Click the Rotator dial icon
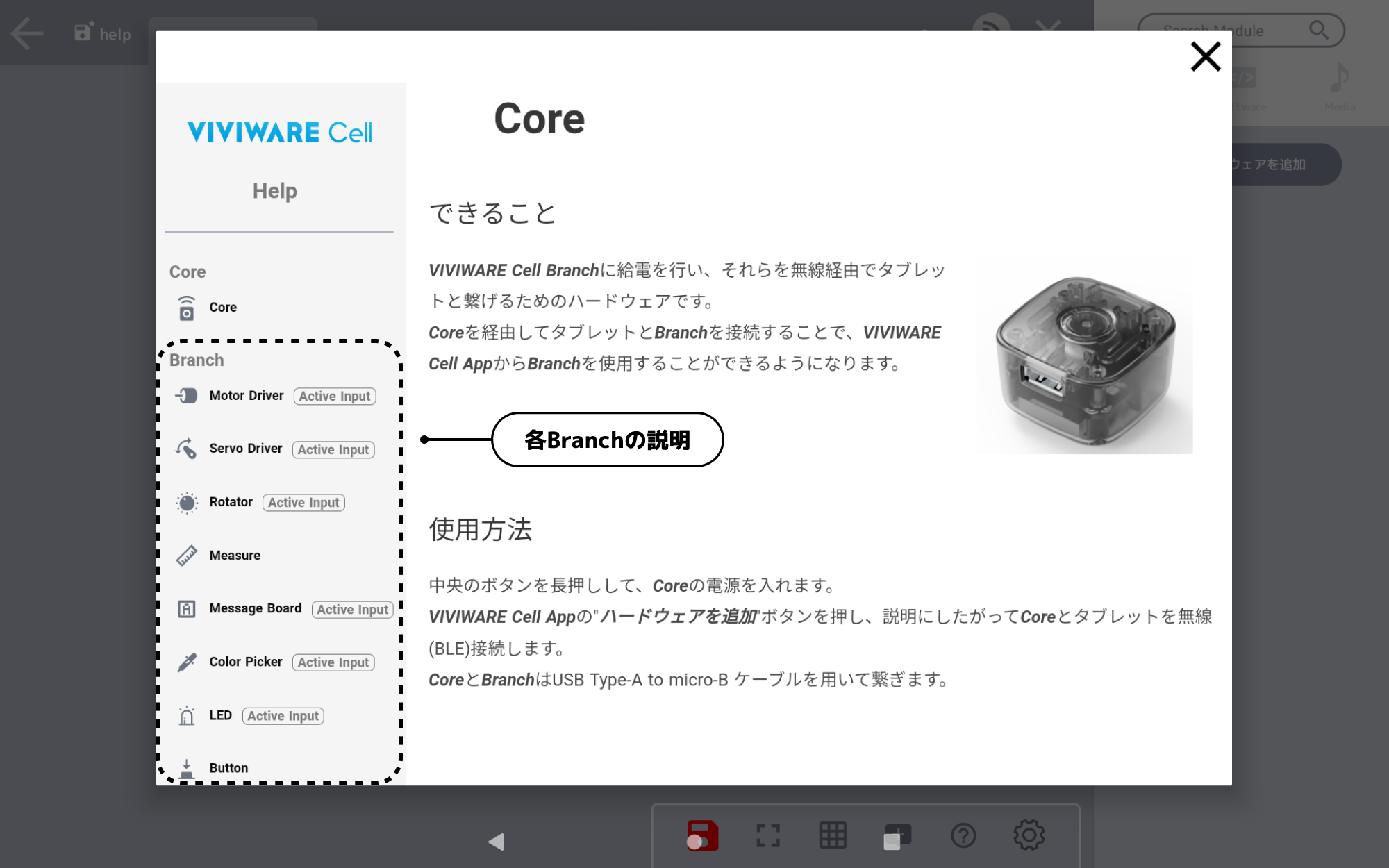1389x868 pixels. [x=186, y=502]
